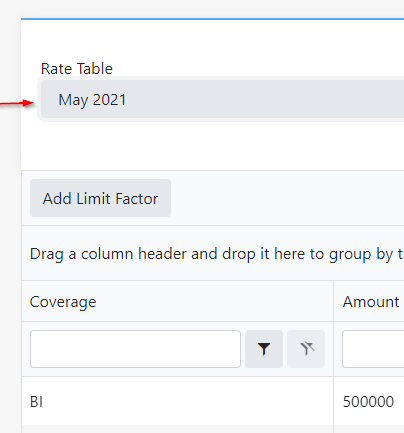Select the May 2021 value text
The image size is (404, 433).
coord(92,100)
